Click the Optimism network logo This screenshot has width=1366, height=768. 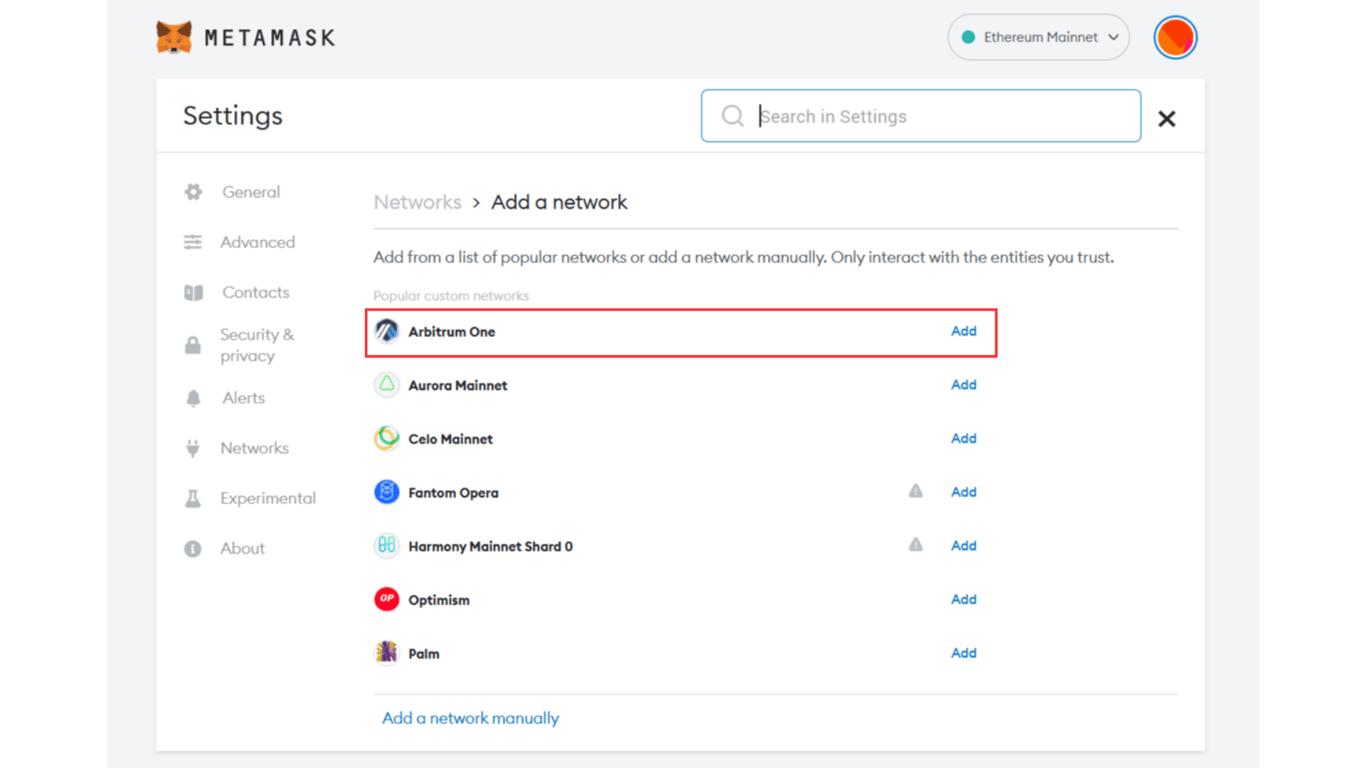386,599
